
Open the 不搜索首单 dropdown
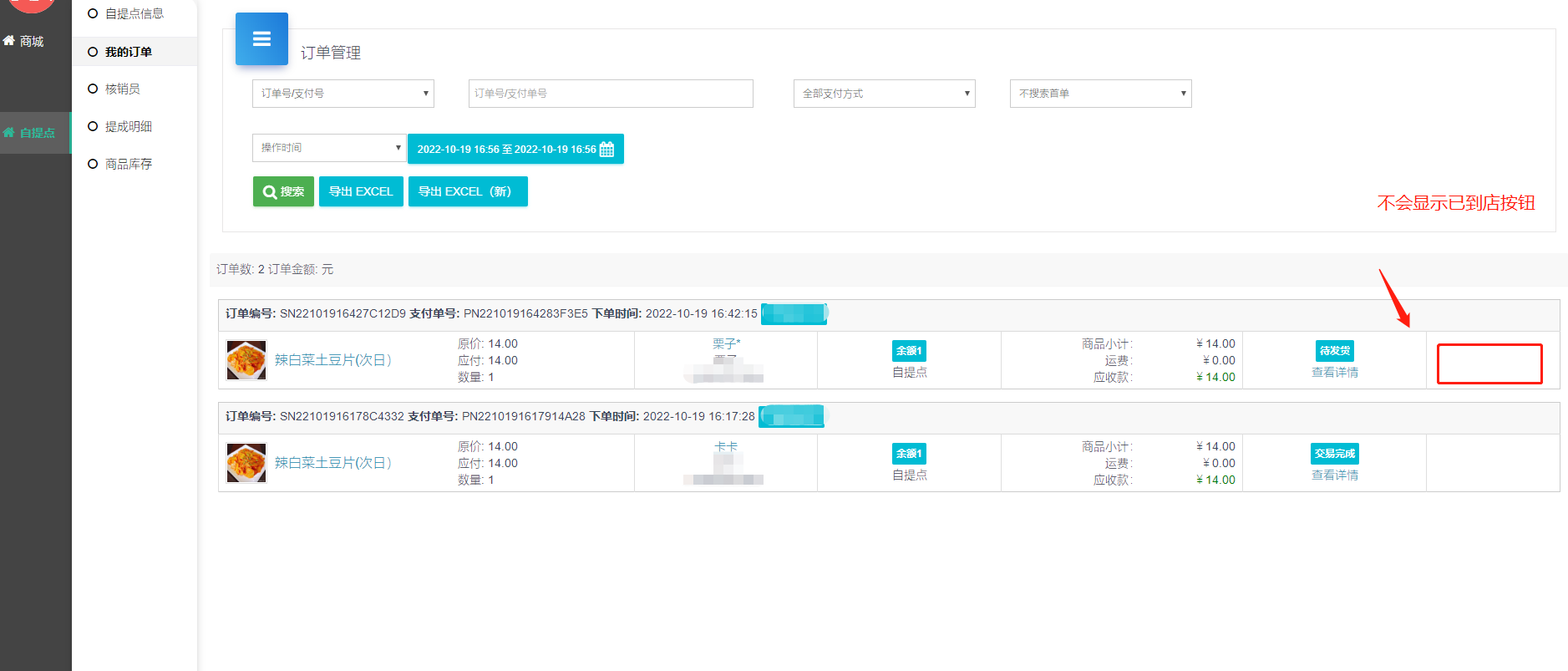coord(1100,94)
